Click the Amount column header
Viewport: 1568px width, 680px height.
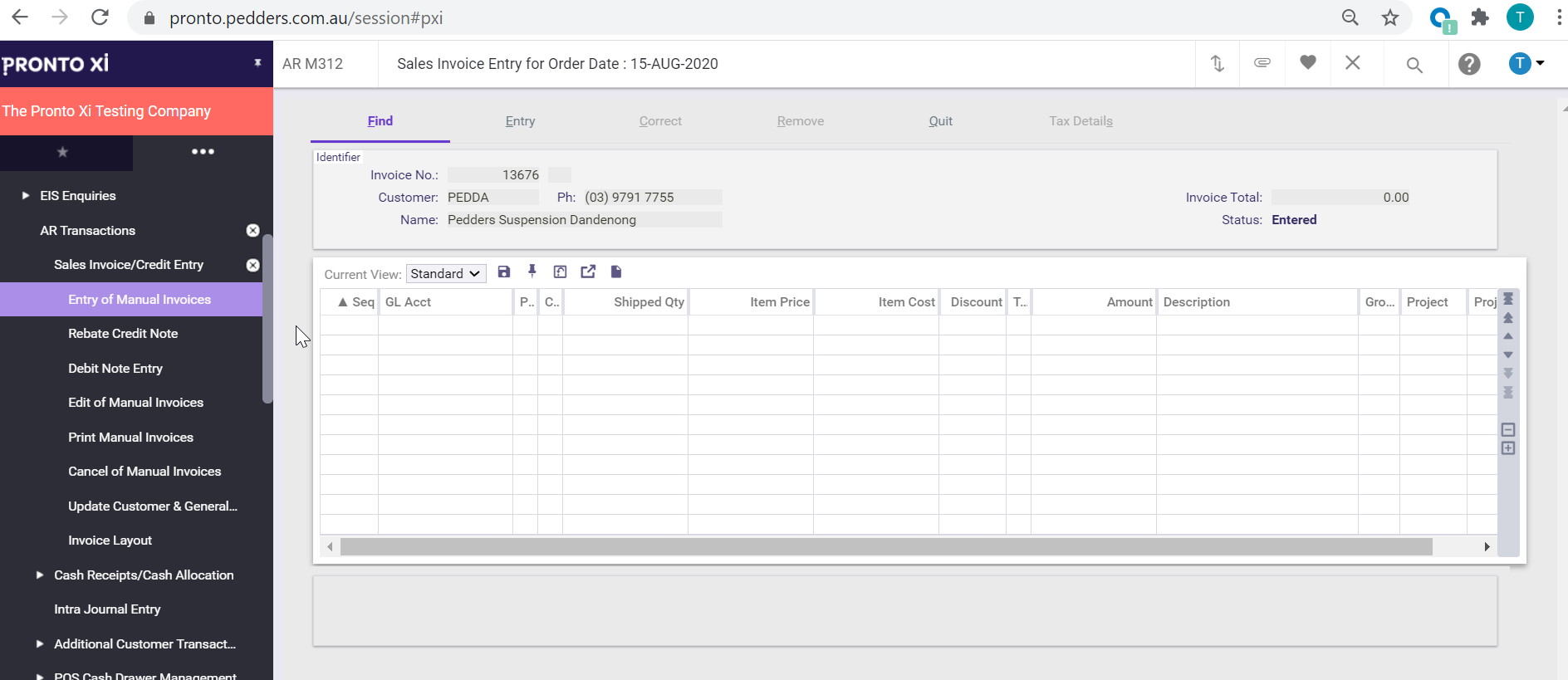pyautogui.click(x=1094, y=302)
